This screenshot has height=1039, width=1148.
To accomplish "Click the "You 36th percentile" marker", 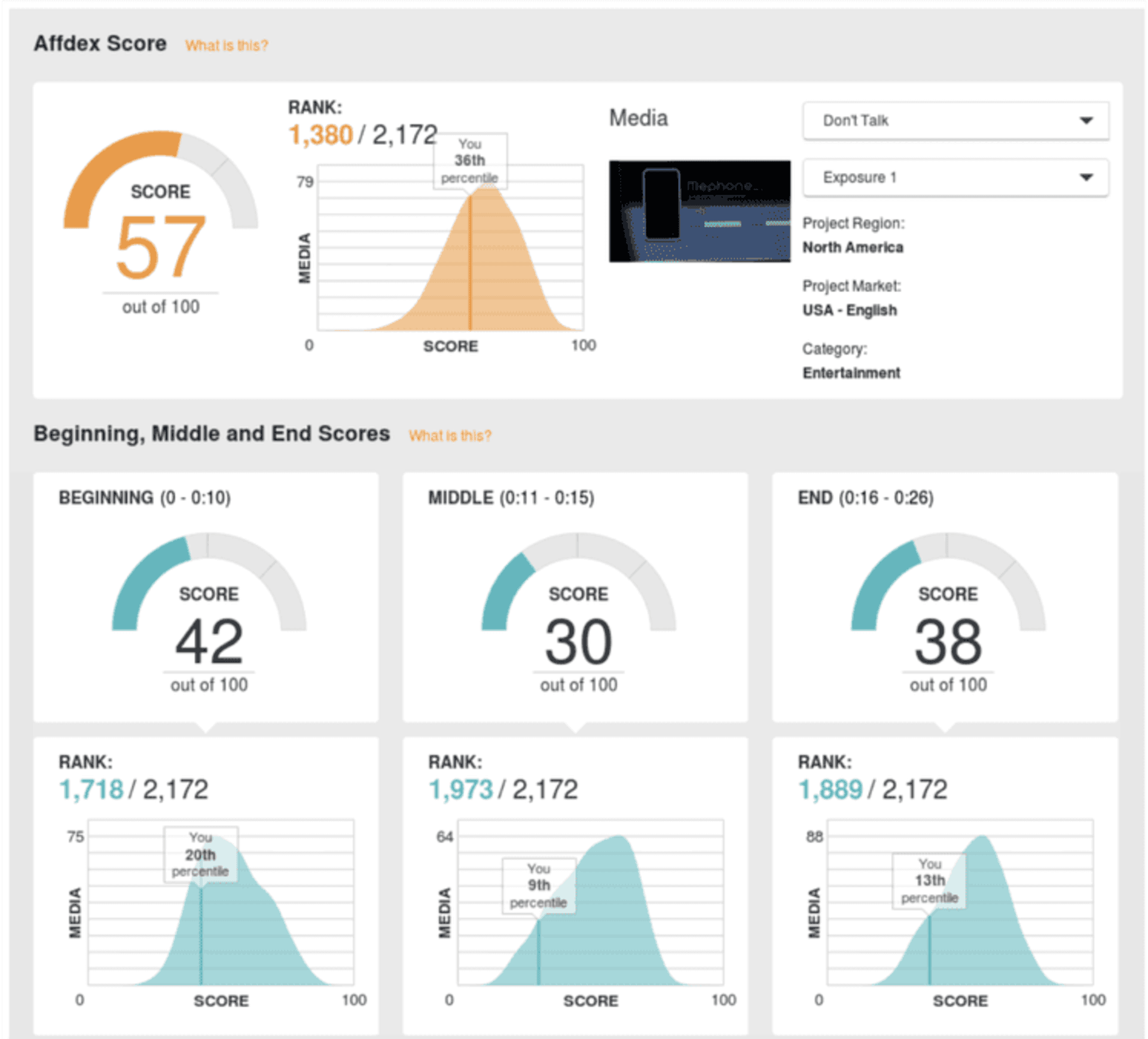I will pyautogui.click(x=471, y=160).
